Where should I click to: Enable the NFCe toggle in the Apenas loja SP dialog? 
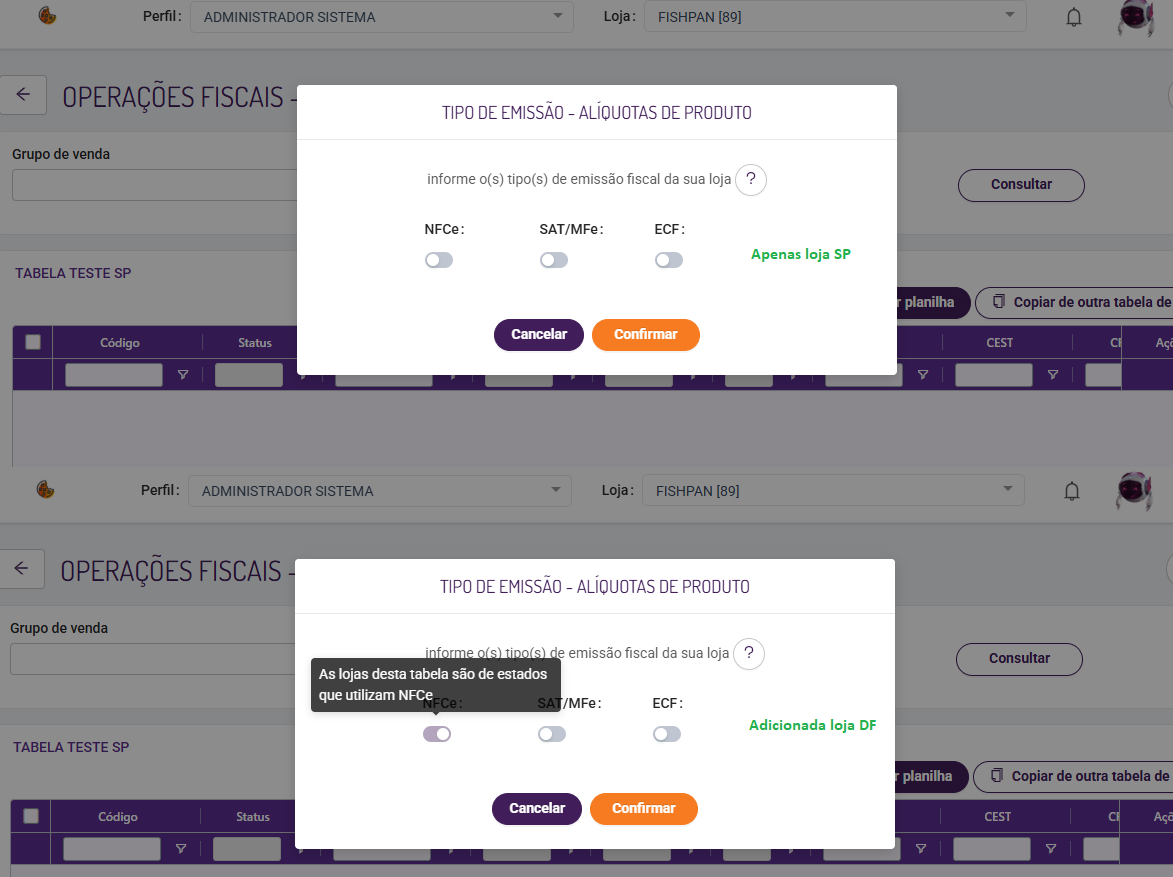439,260
